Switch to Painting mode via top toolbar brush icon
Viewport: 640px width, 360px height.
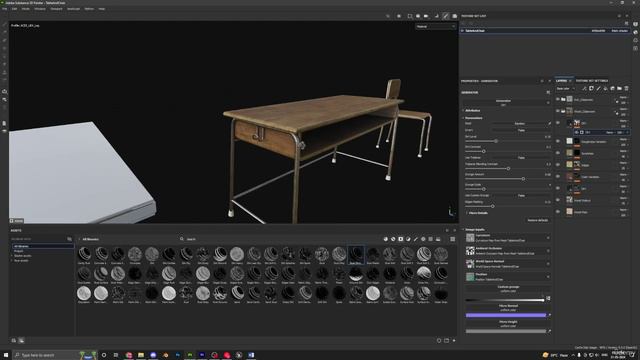[445, 16]
